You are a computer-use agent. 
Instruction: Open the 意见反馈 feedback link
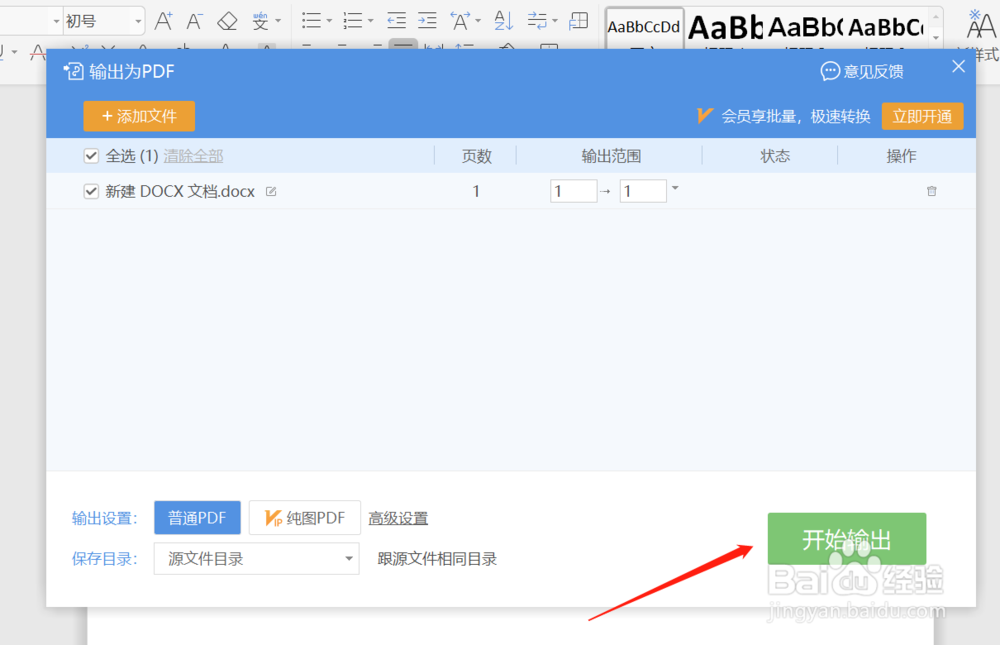(x=861, y=70)
